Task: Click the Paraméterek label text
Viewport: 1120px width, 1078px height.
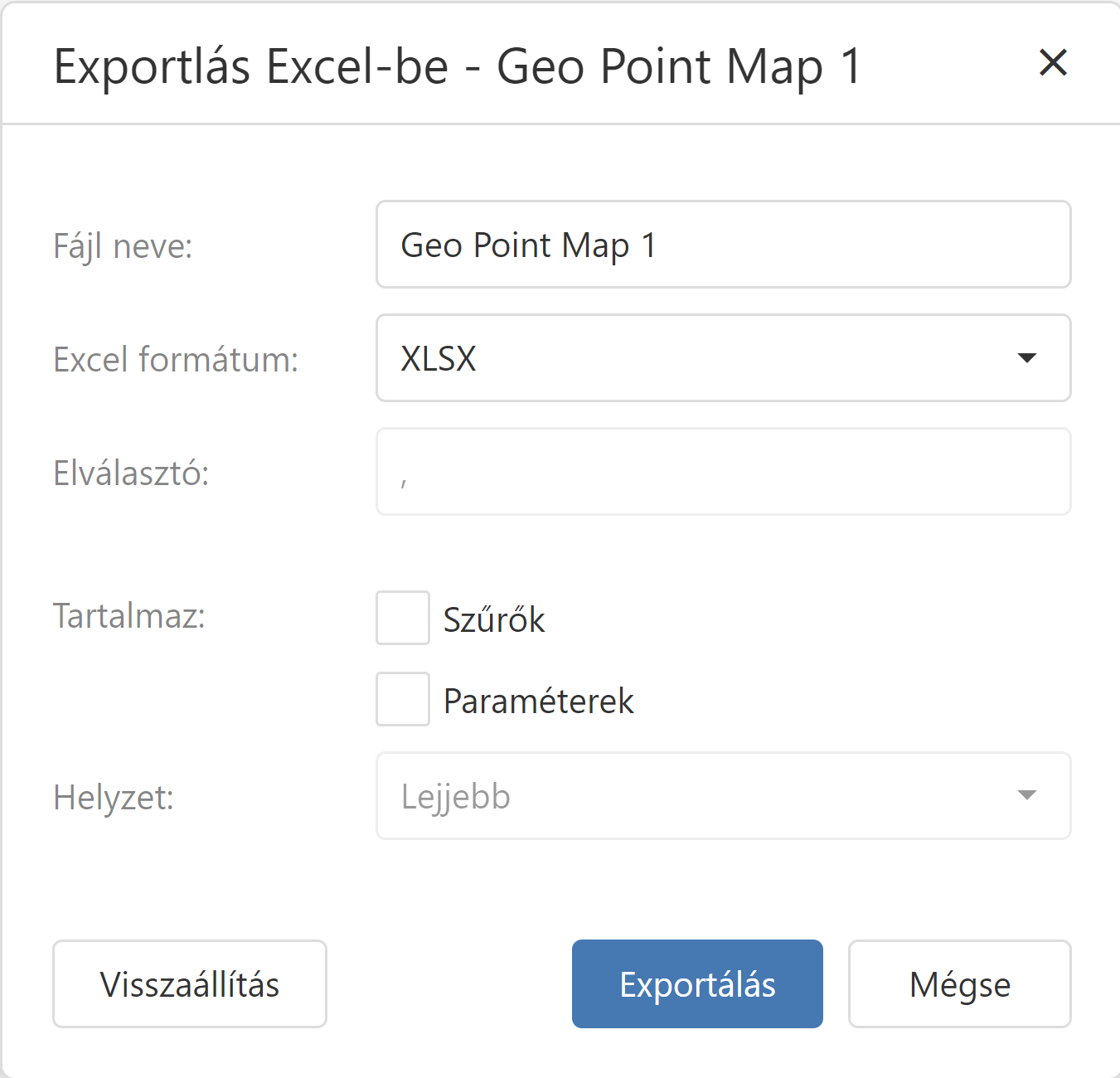Action: (x=538, y=702)
